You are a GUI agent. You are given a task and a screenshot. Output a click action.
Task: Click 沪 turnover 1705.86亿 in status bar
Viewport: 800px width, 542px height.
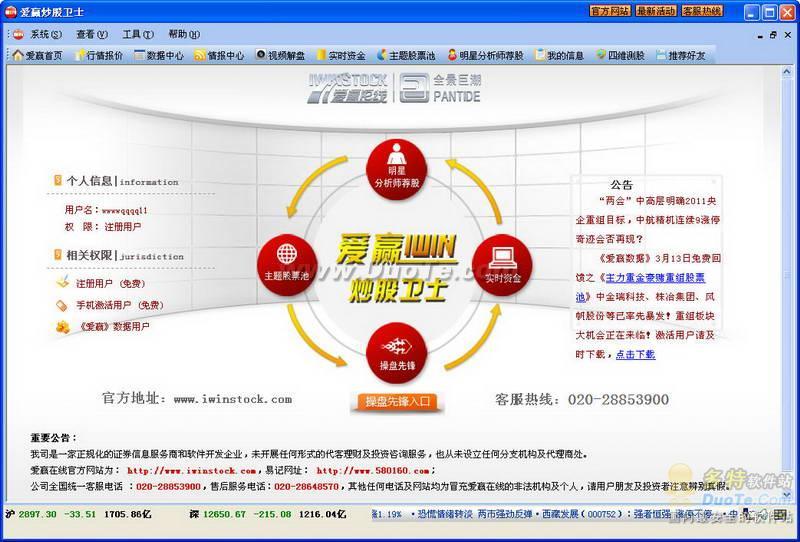tap(128, 514)
